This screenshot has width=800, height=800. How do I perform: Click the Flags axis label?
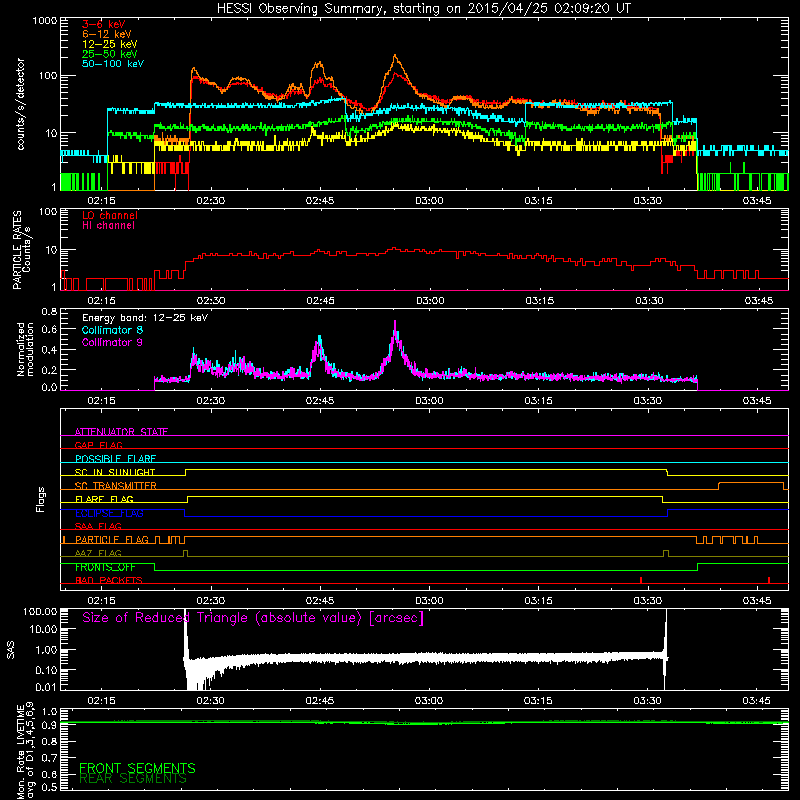pyautogui.click(x=40, y=499)
